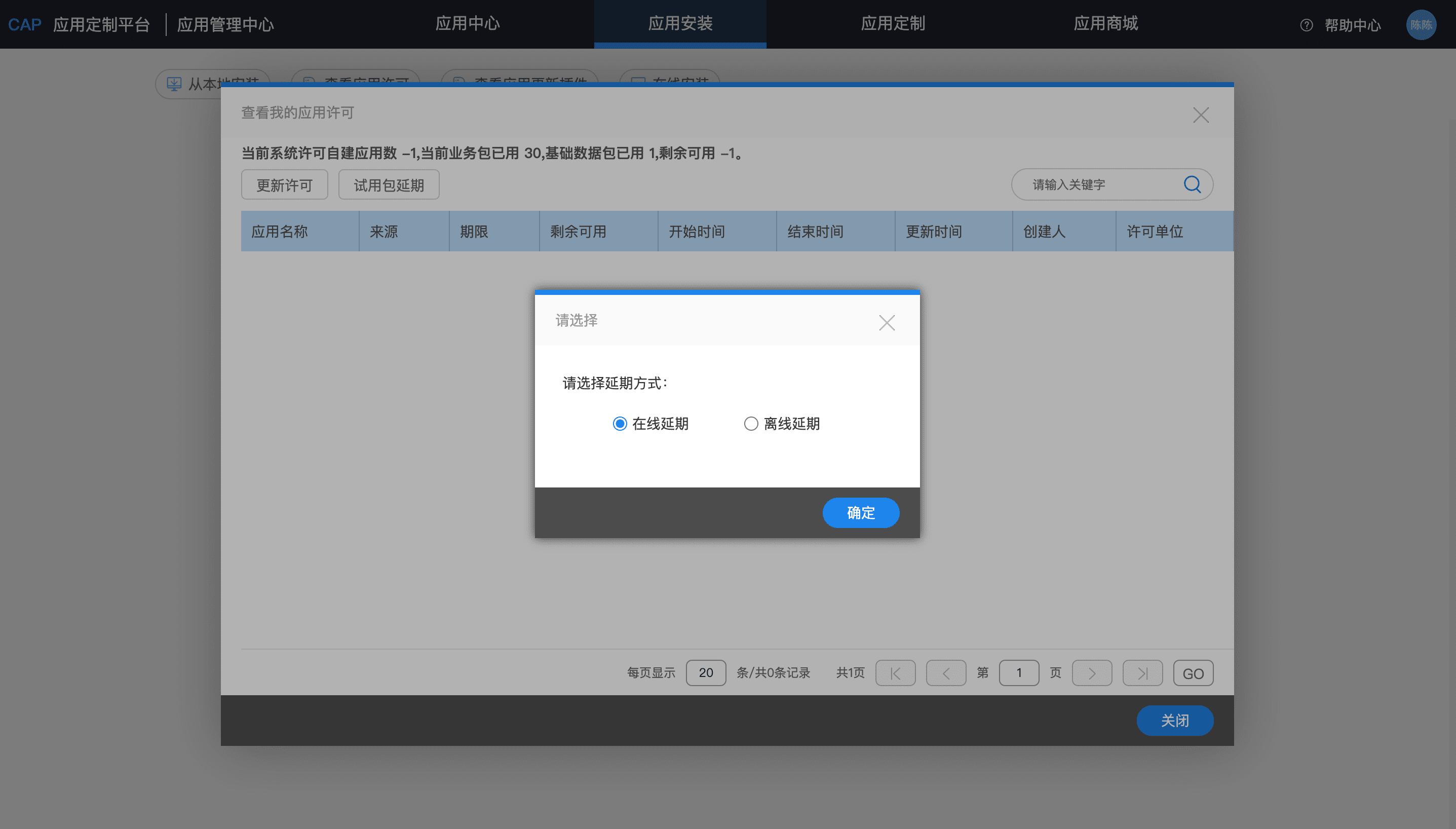Close the 查看我的应用许可 dialog with X
1456x829 pixels.
point(1201,115)
